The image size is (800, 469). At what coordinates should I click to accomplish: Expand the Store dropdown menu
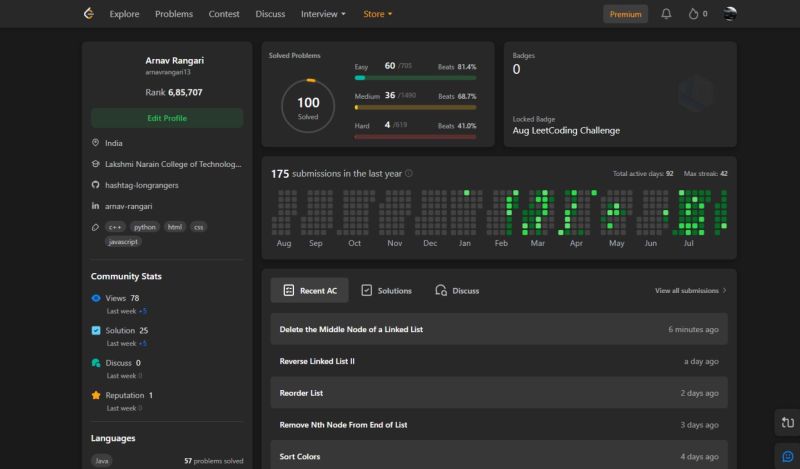(x=378, y=14)
